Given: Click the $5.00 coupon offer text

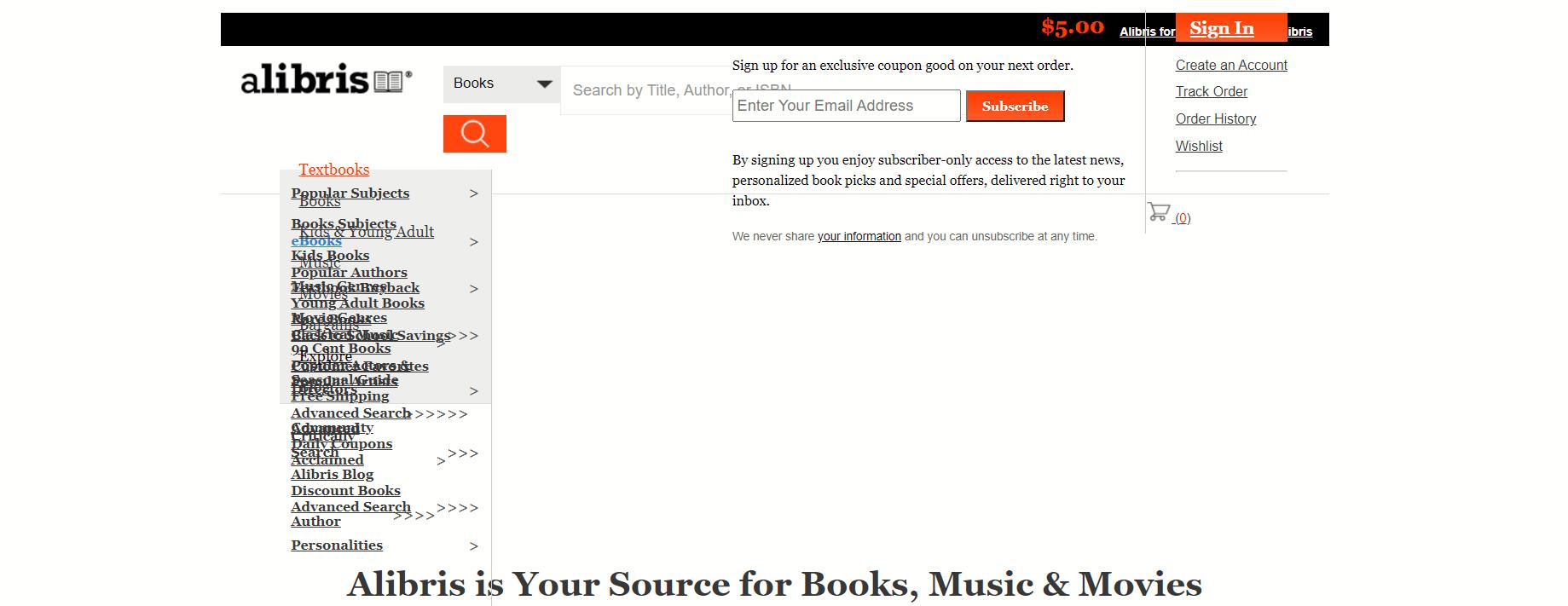Looking at the screenshot, I should point(1072,27).
